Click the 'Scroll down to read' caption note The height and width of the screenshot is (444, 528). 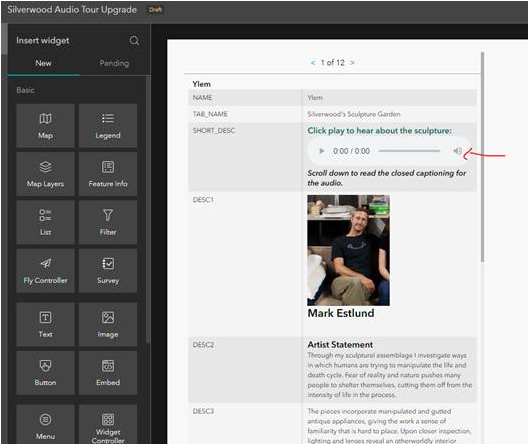(387, 178)
